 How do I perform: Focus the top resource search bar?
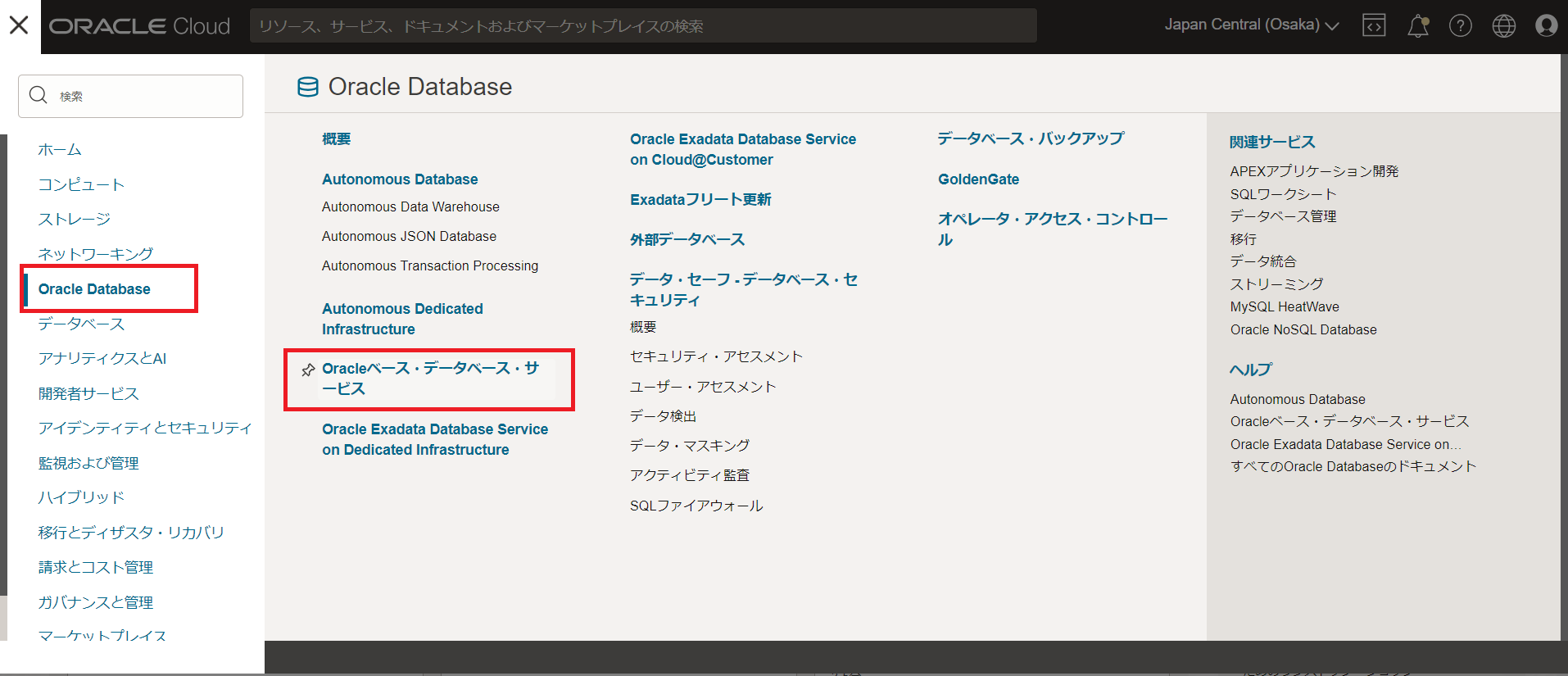642,26
